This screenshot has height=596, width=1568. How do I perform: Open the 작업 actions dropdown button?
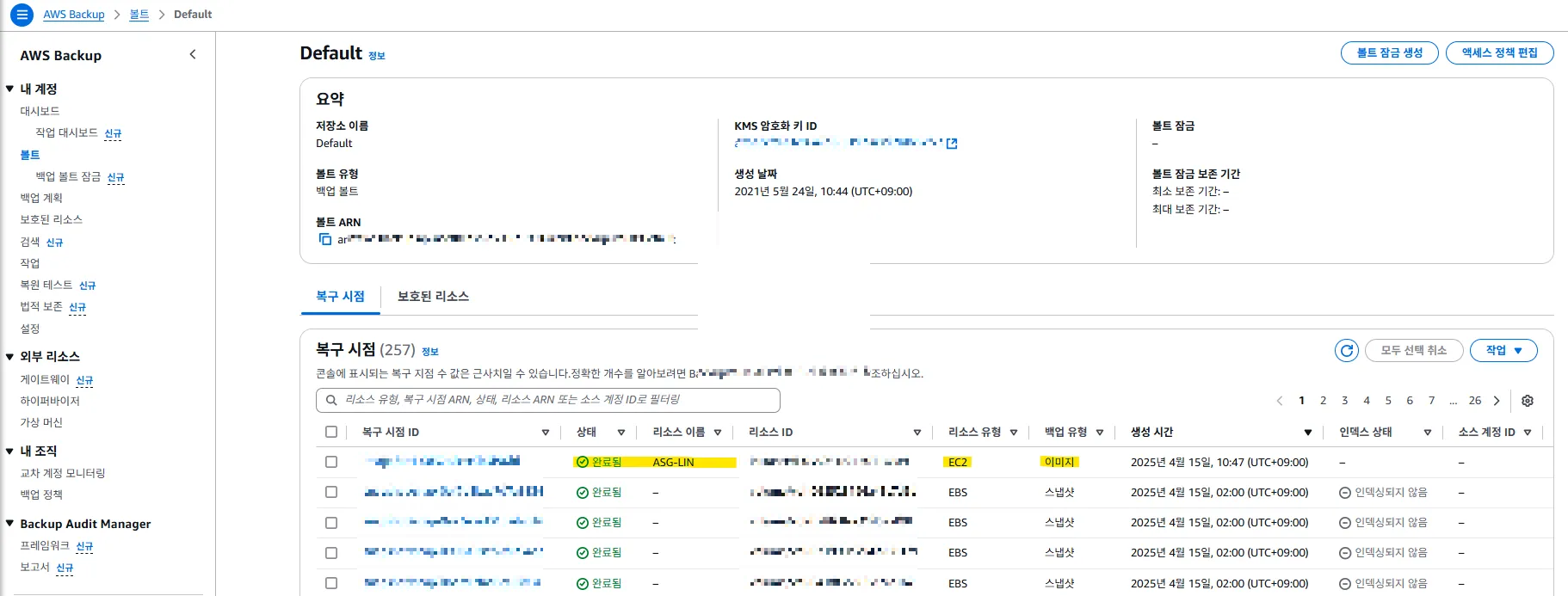click(x=1503, y=350)
